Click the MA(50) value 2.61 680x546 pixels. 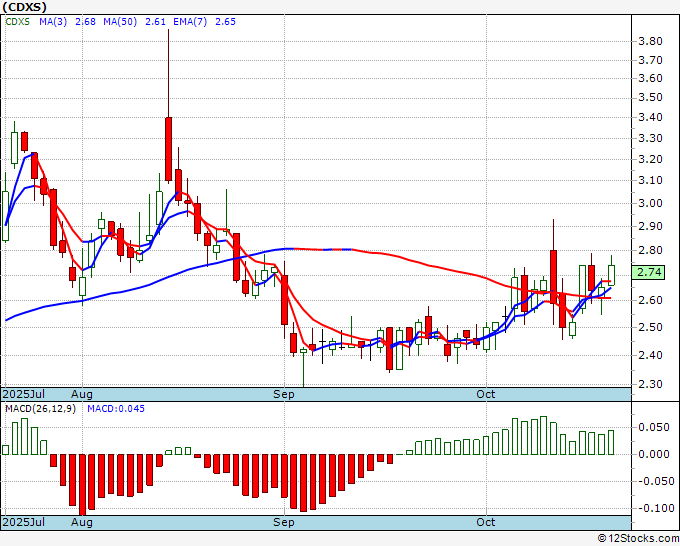[155, 22]
